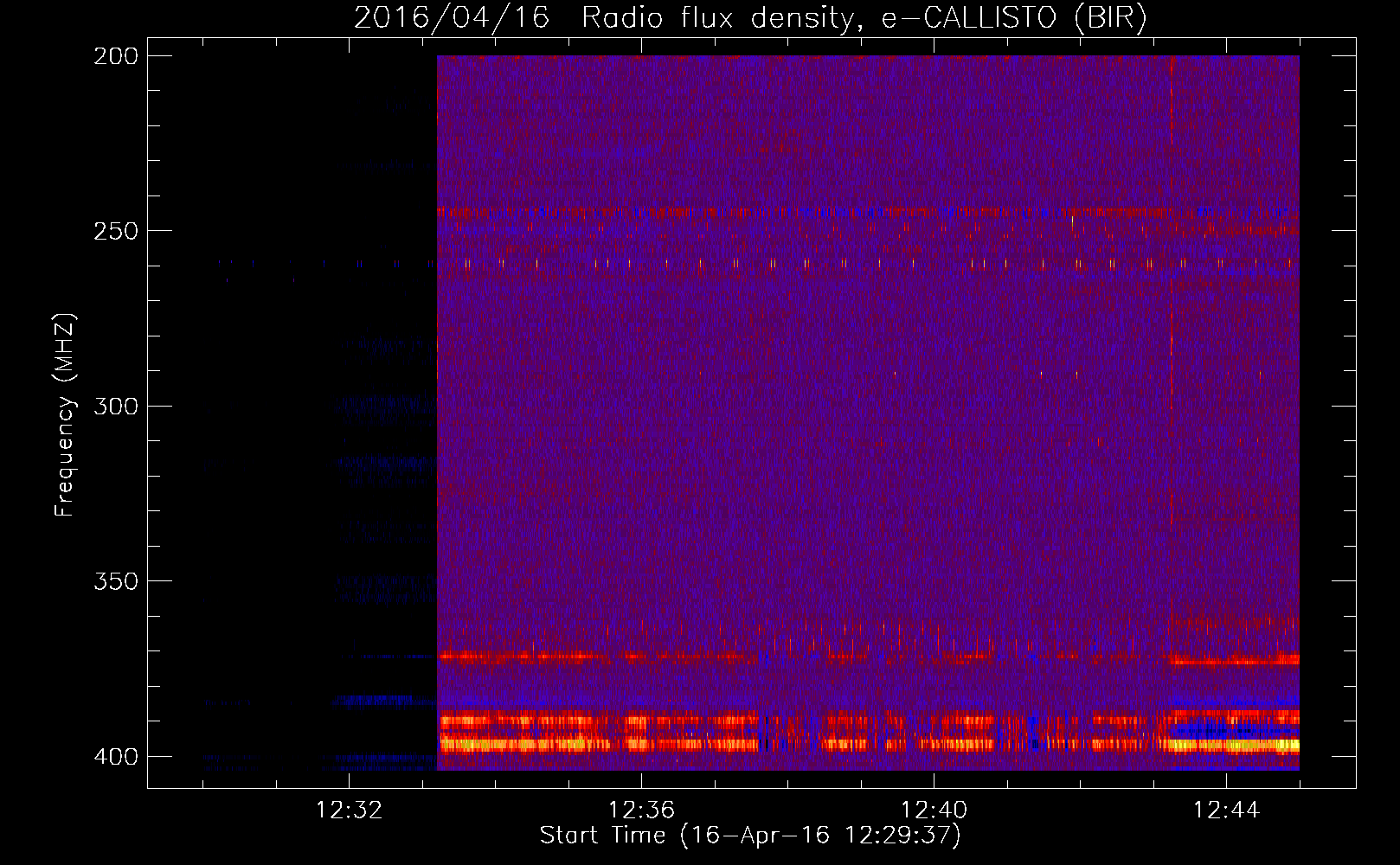Viewport: 1400px width, 865px height.
Task: Click the plot title "2016/04/16 Radio flux density, e-CALLISTO (BIR)"
Action: click(750, 18)
